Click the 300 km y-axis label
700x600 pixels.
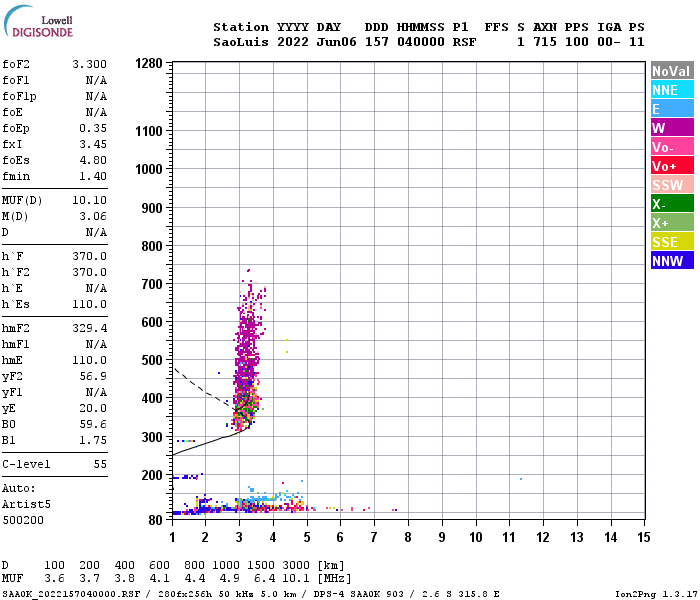click(152, 437)
